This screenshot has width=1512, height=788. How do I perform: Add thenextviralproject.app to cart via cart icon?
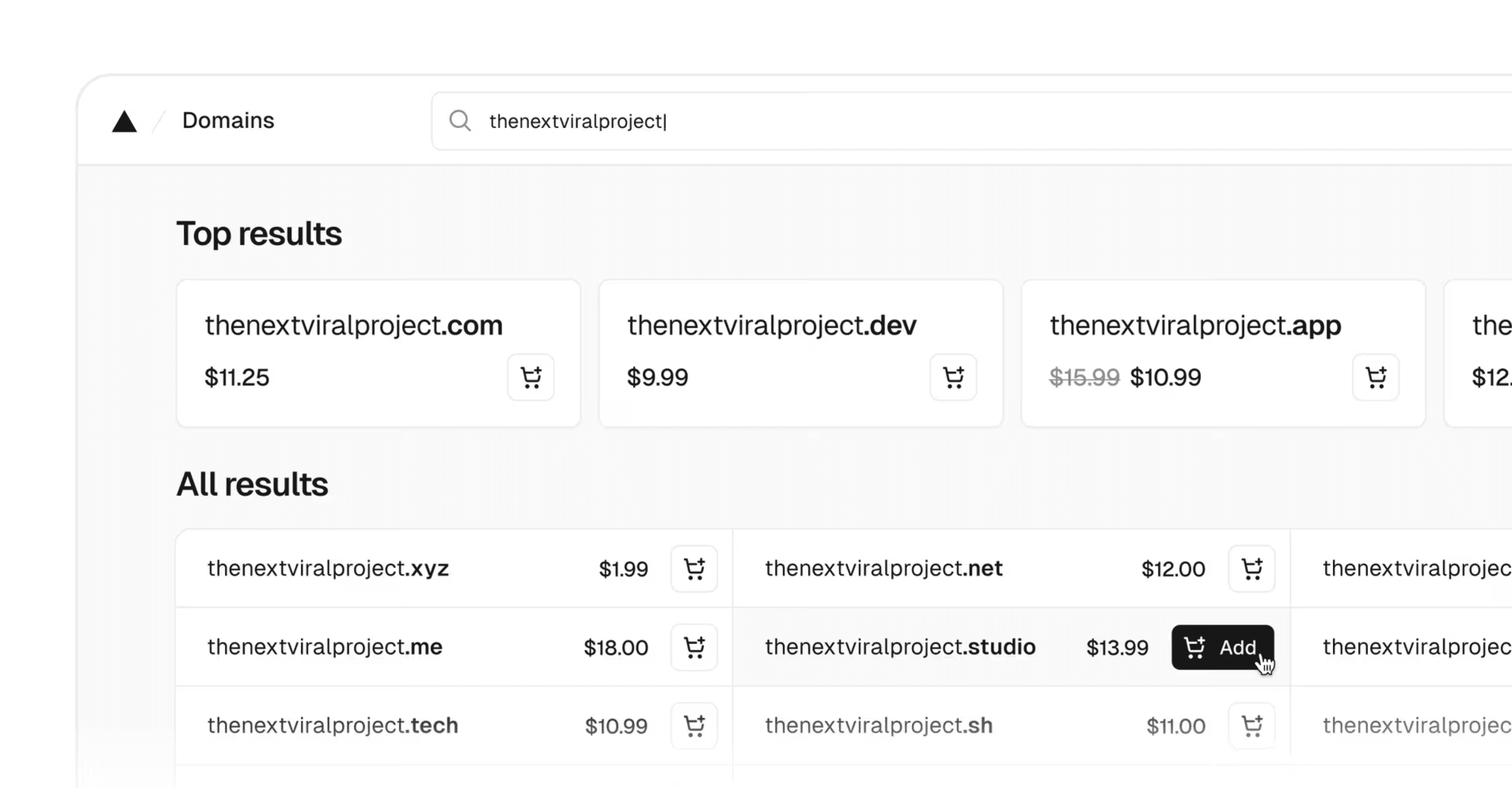1375,377
